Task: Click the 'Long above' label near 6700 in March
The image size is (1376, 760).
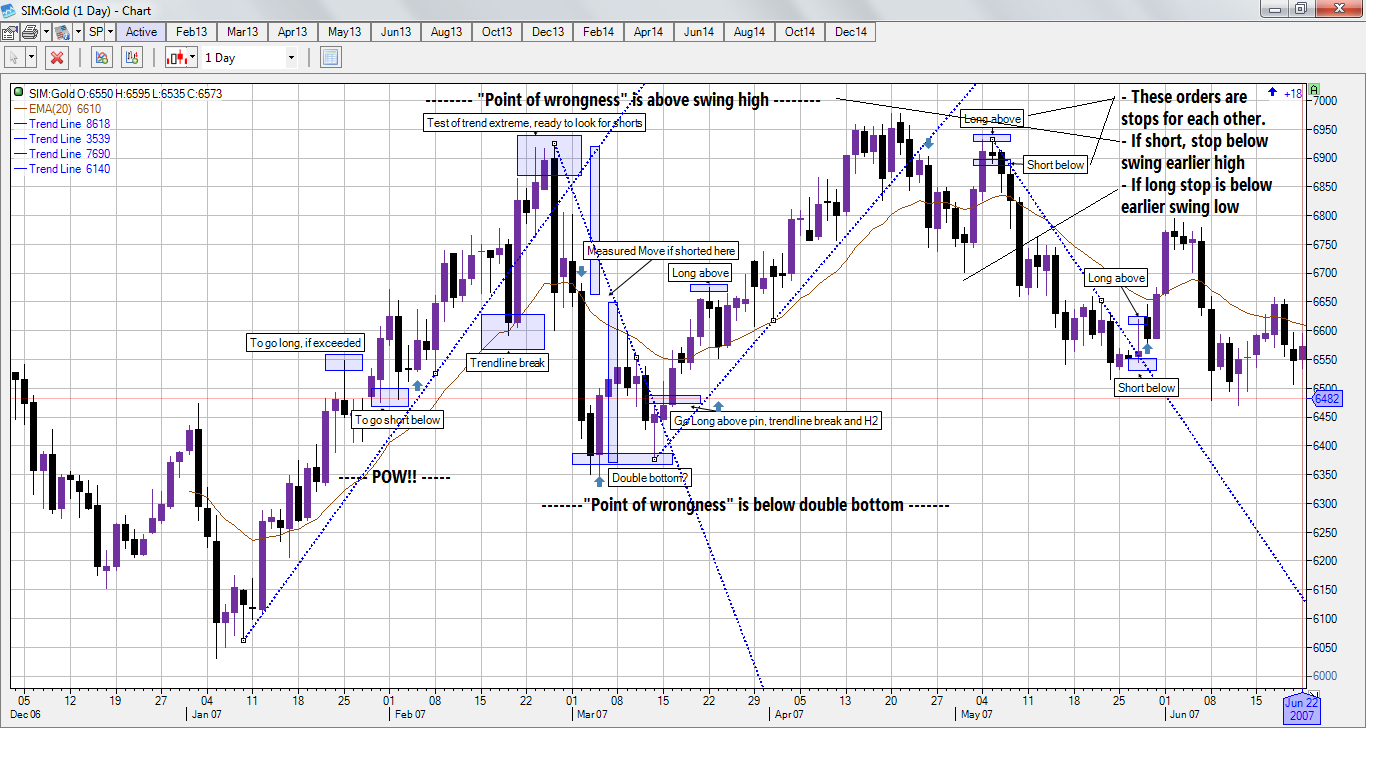Action: pyautogui.click(x=700, y=273)
